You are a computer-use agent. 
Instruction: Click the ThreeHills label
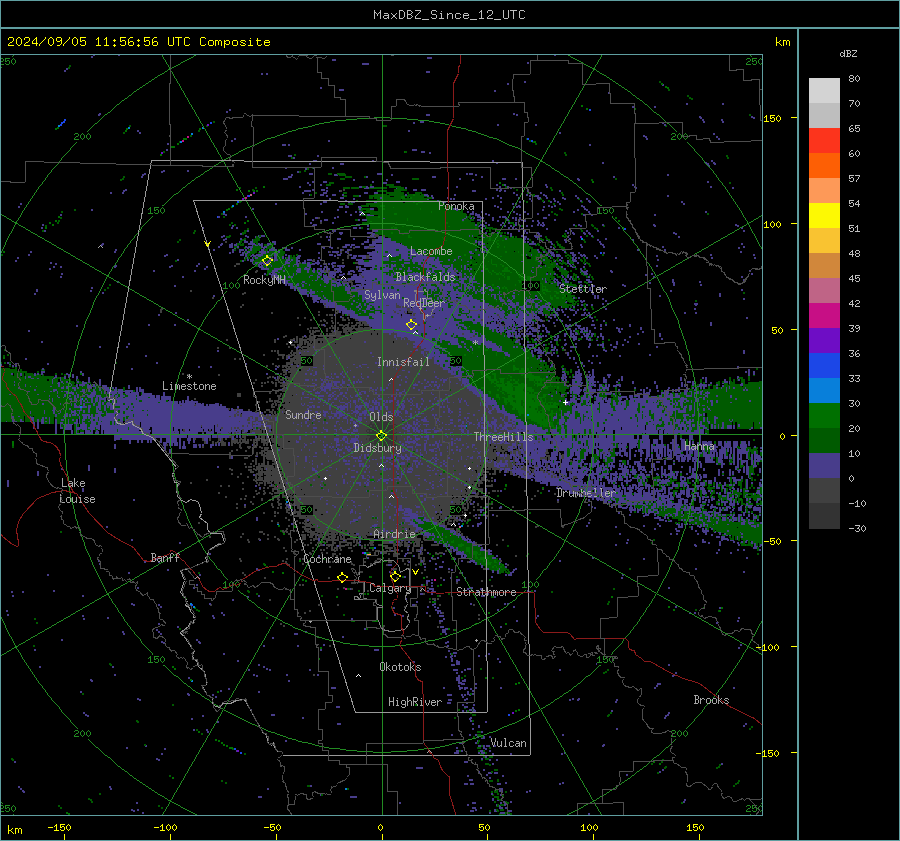(x=503, y=437)
